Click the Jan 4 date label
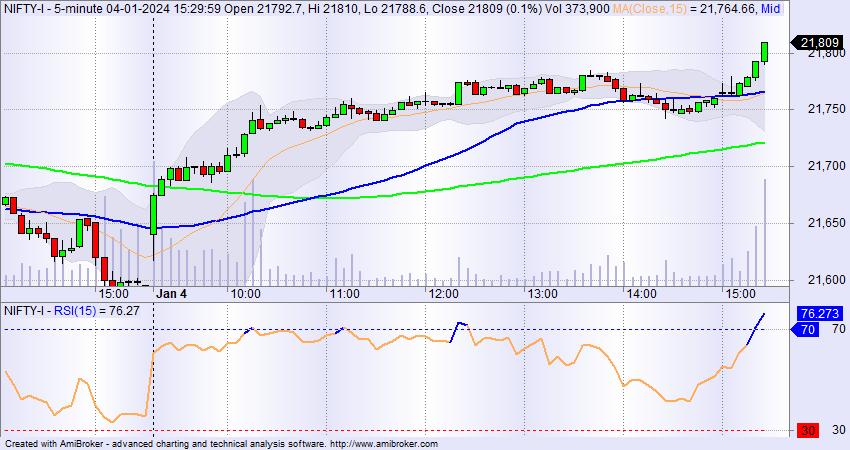 (171, 294)
